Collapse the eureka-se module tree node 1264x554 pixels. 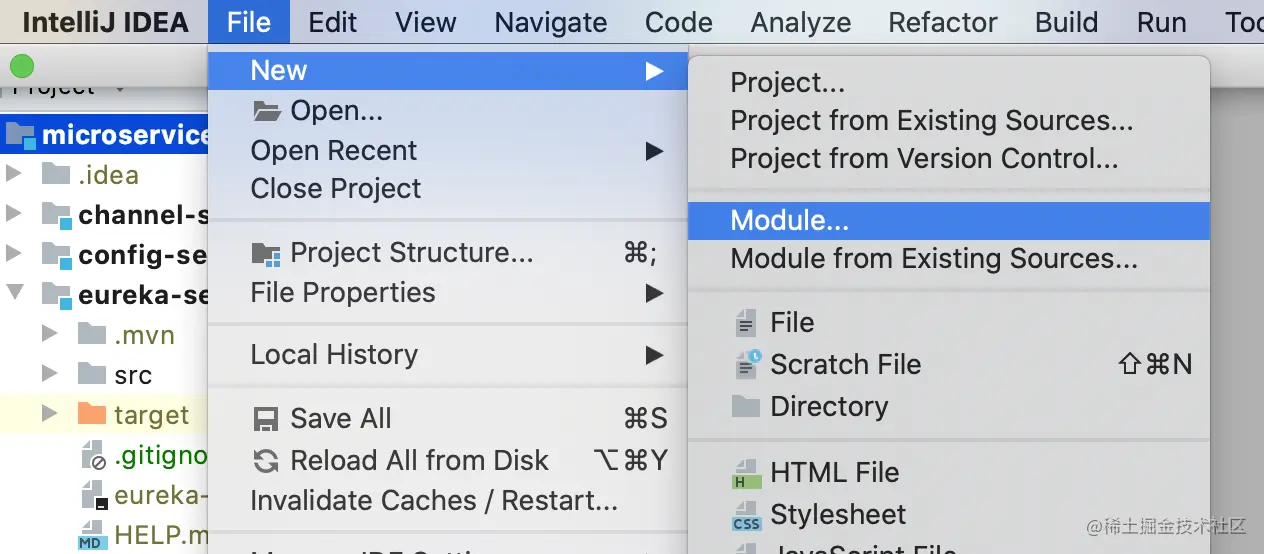click(x=14, y=294)
